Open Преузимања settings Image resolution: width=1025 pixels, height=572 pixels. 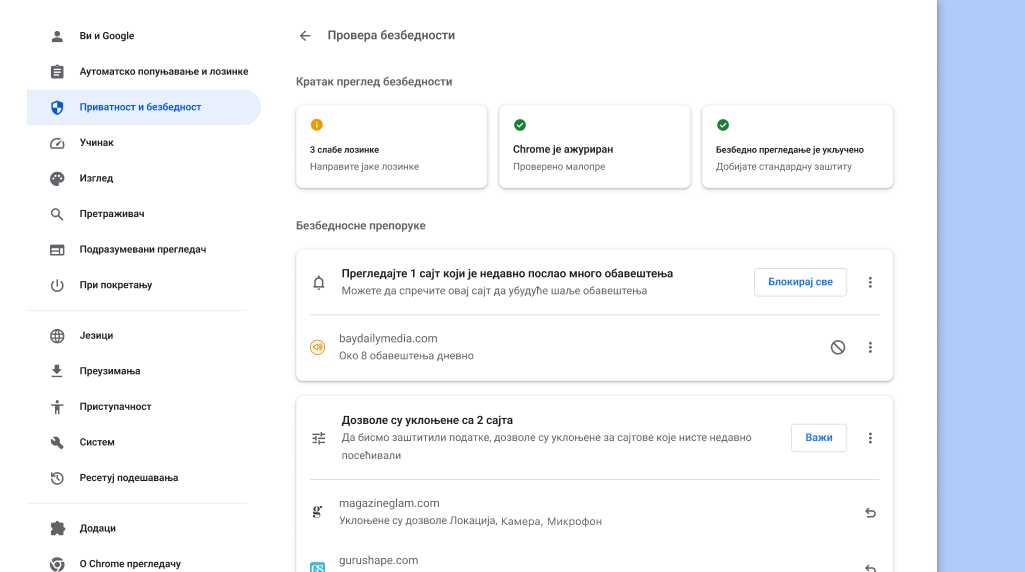pyautogui.click(x=144, y=371)
